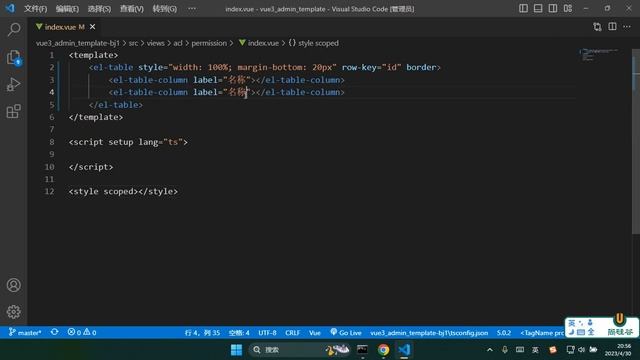Click line and column indicator 行 4, 列 35
Image resolution: width=640 pixels, height=360 pixels.
click(202, 333)
